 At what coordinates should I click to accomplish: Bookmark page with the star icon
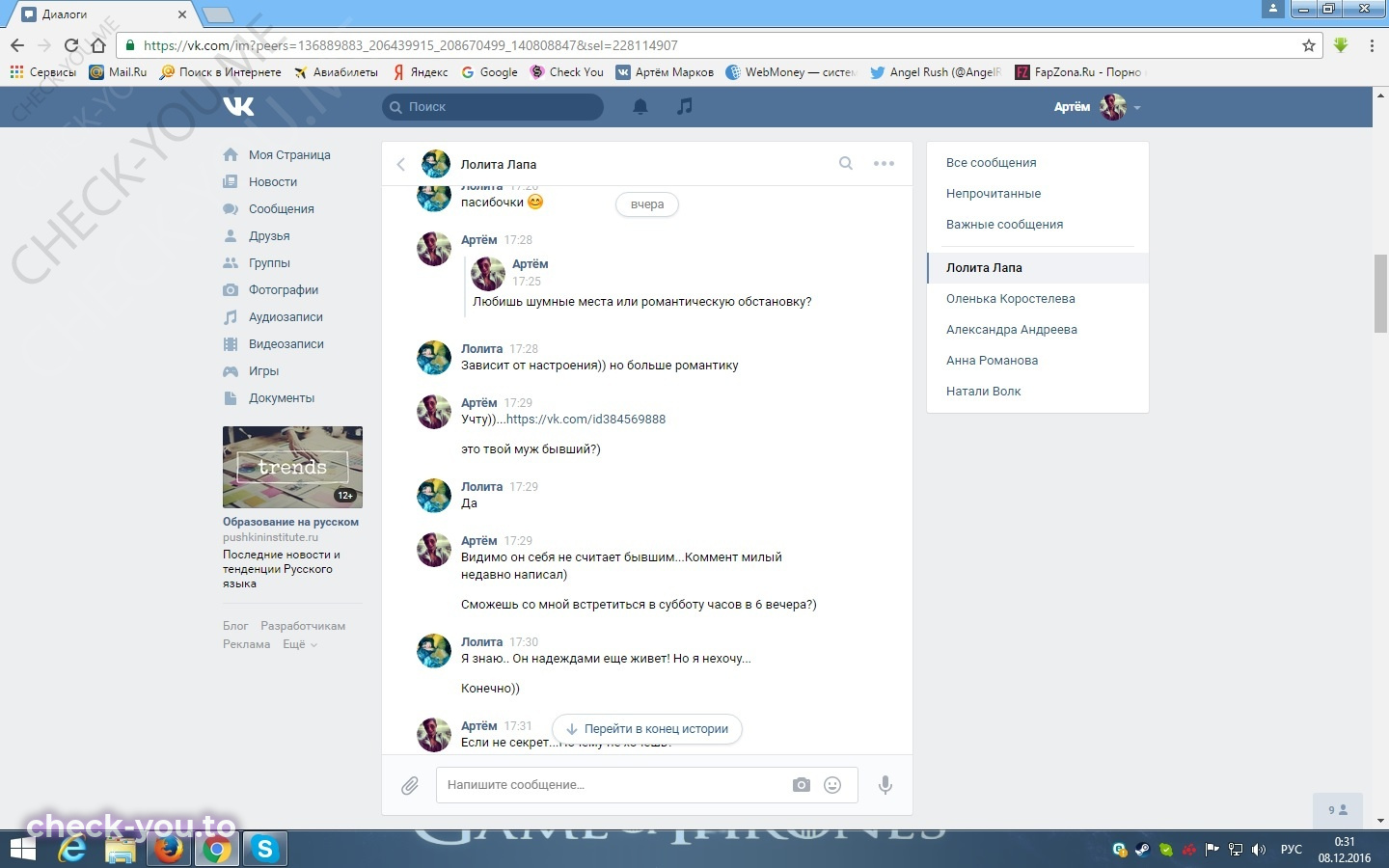[1309, 45]
